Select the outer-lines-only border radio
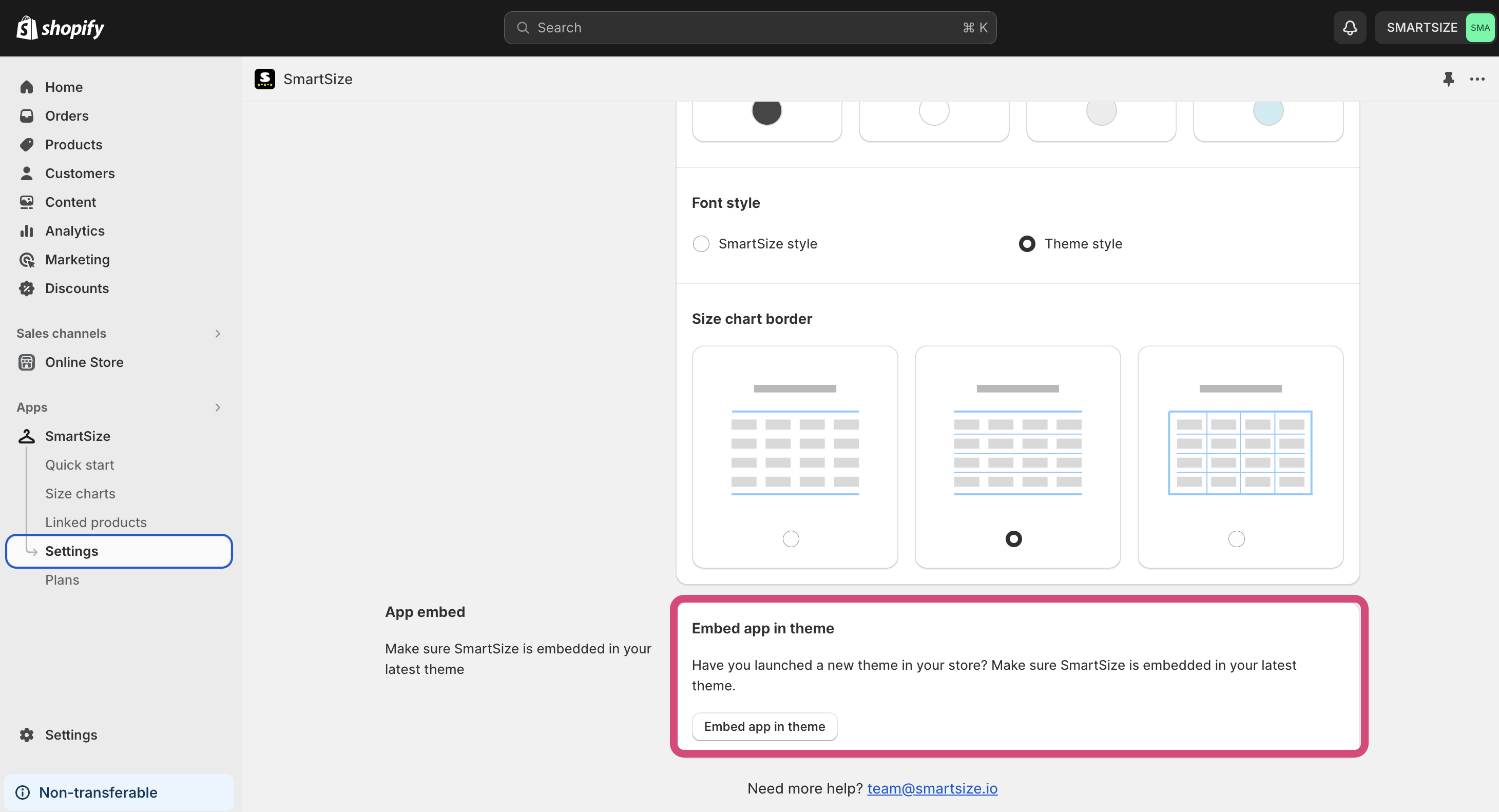This screenshot has height=812, width=1499. [791, 538]
